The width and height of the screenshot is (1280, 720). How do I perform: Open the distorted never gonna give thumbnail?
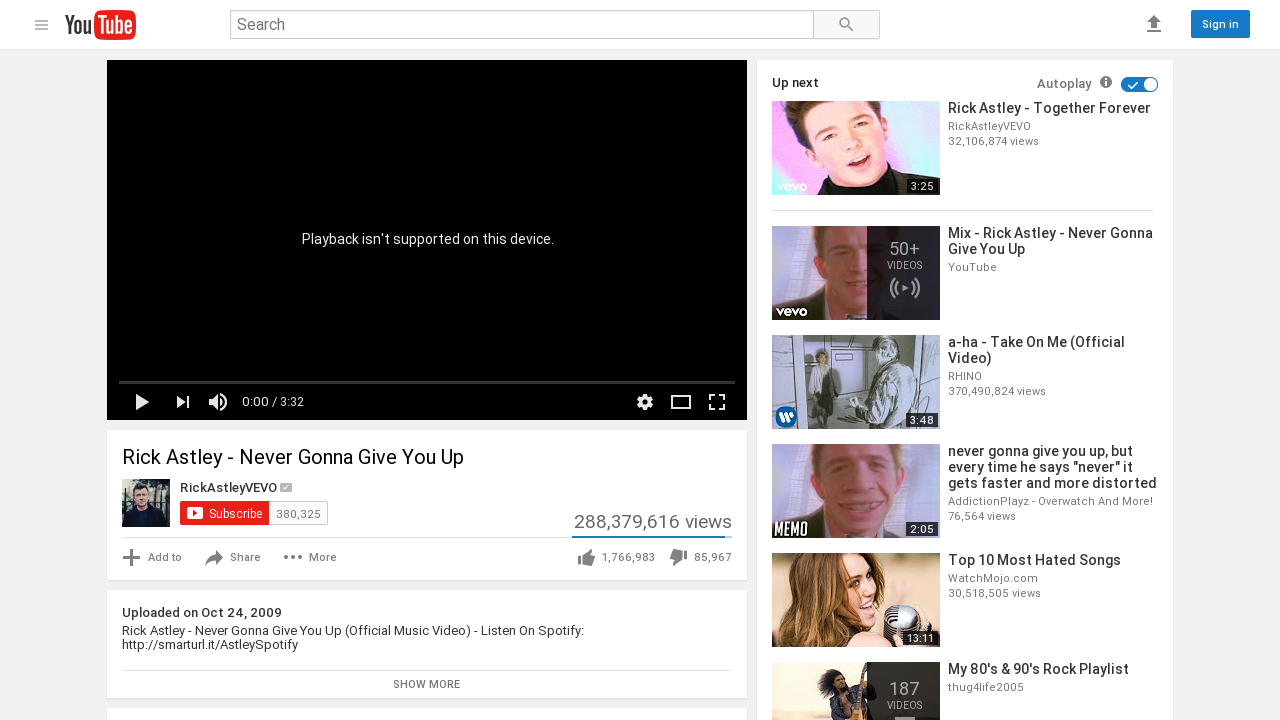pos(856,491)
